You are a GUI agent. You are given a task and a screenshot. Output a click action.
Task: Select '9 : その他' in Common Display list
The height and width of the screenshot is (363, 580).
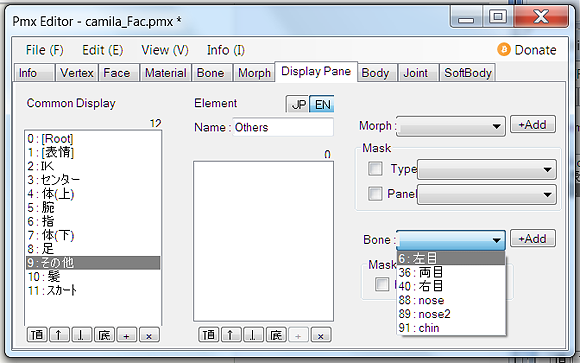click(x=93, y=263)
